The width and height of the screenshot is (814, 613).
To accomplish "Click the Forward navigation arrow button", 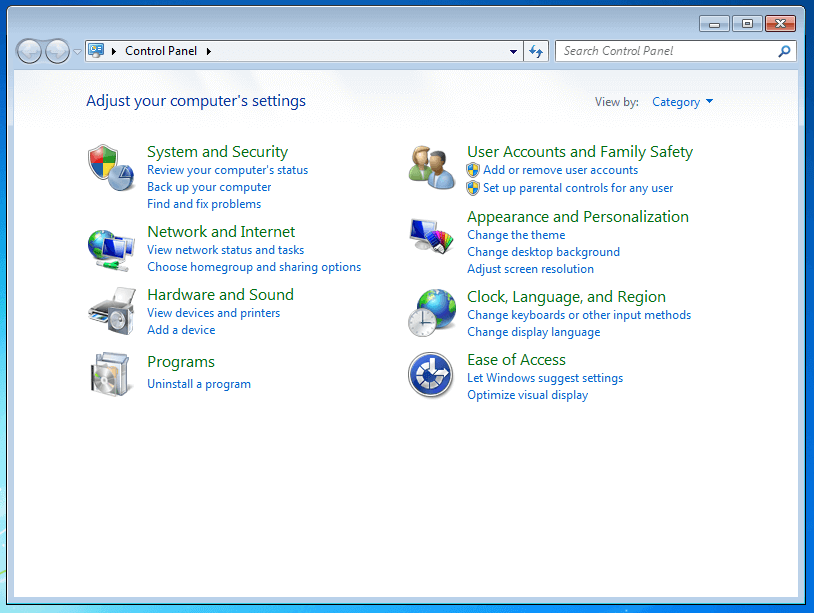I will (57, 51).
